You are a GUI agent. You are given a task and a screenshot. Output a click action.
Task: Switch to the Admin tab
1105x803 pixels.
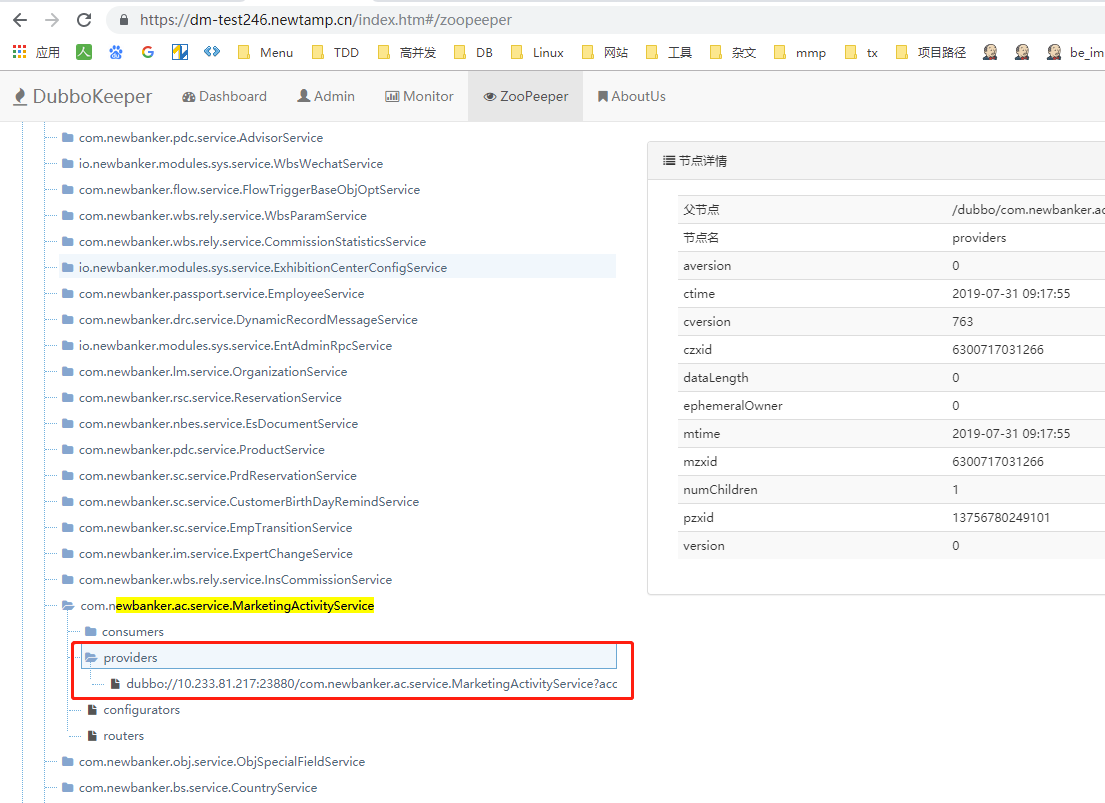click(x=326, y=96)
